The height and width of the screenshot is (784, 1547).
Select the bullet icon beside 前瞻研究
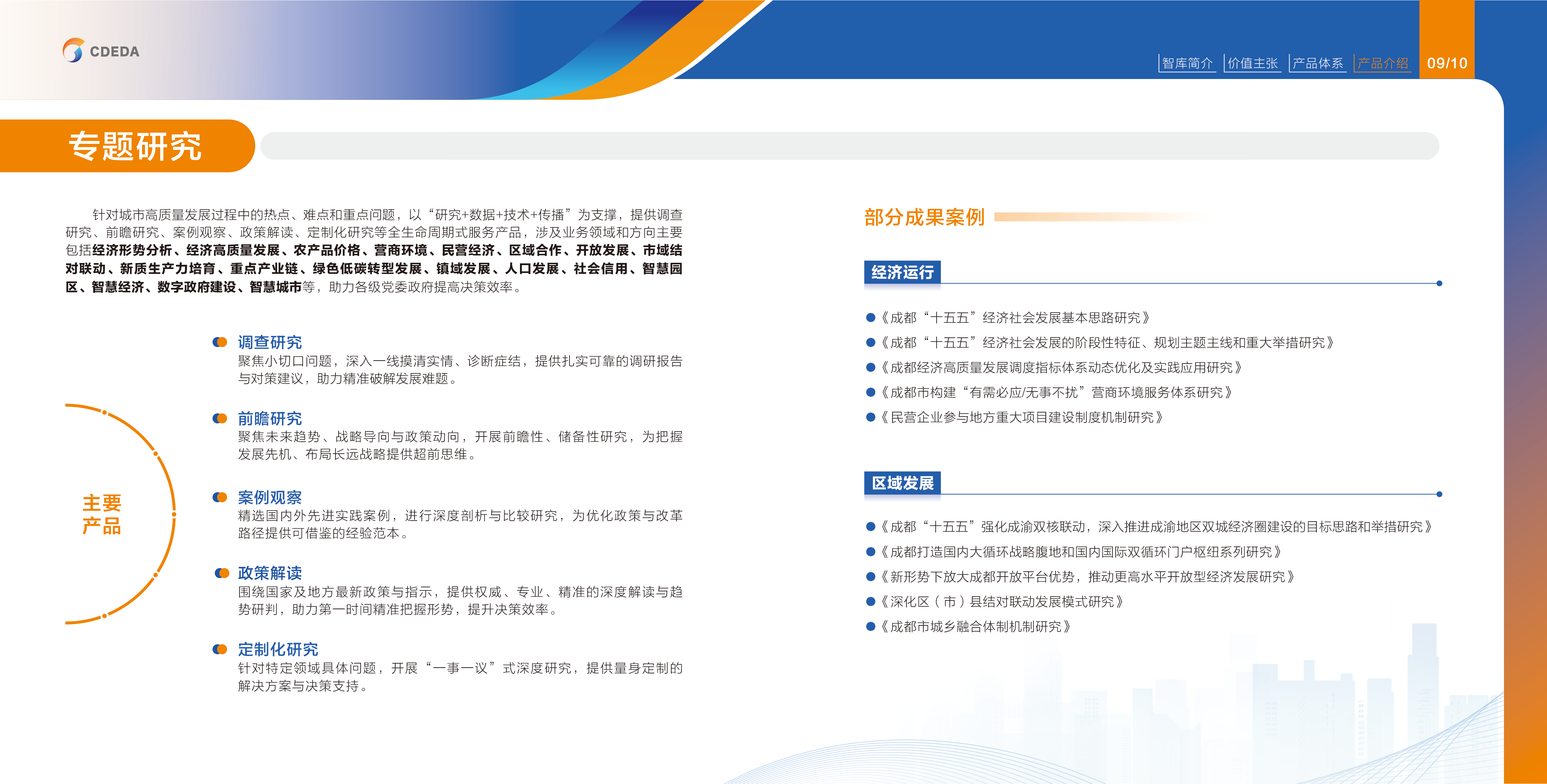(x=219, y=419)
